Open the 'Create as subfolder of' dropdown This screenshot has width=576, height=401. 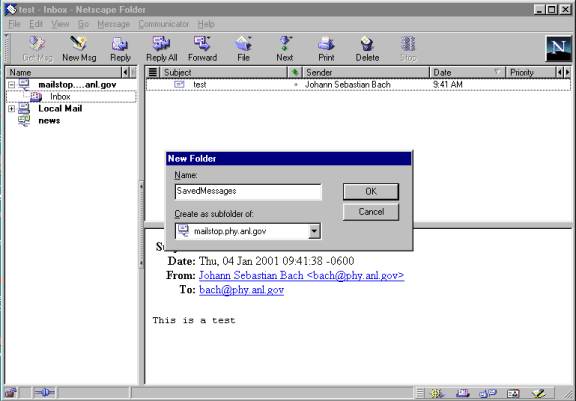(x=314, y=231)
